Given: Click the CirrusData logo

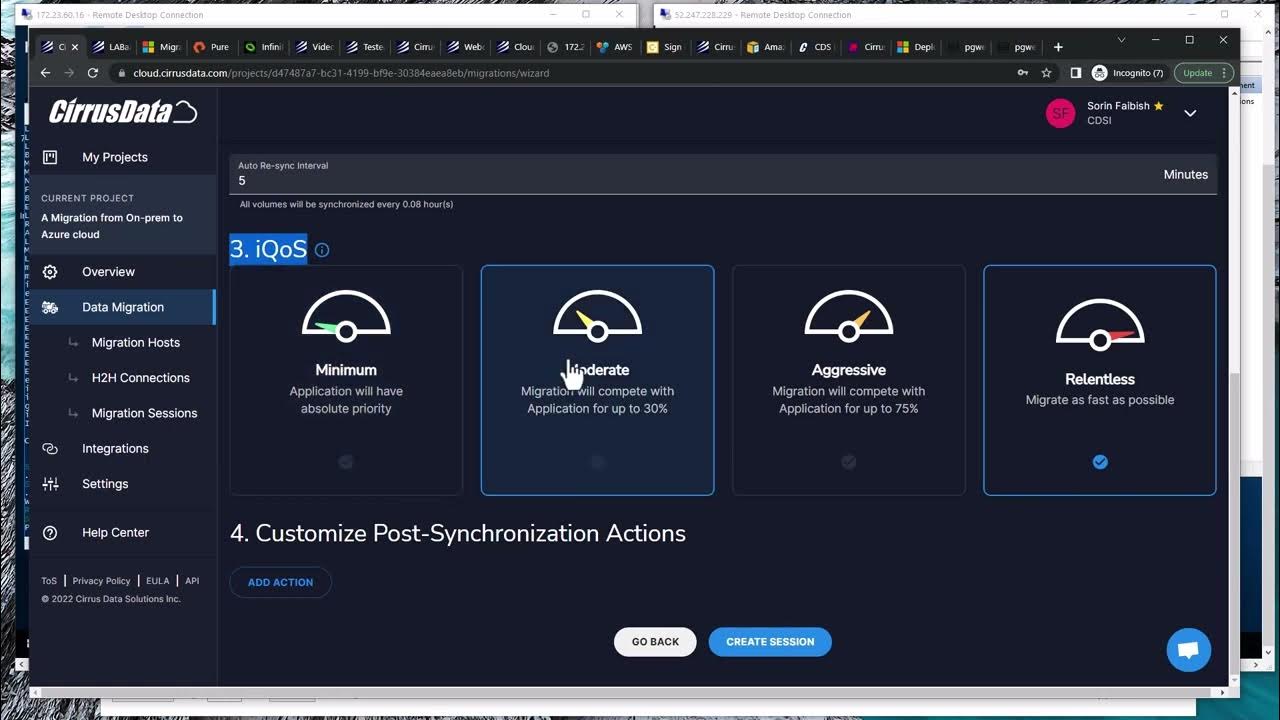Looking at the screenshot, I should (x=123, y=112).
